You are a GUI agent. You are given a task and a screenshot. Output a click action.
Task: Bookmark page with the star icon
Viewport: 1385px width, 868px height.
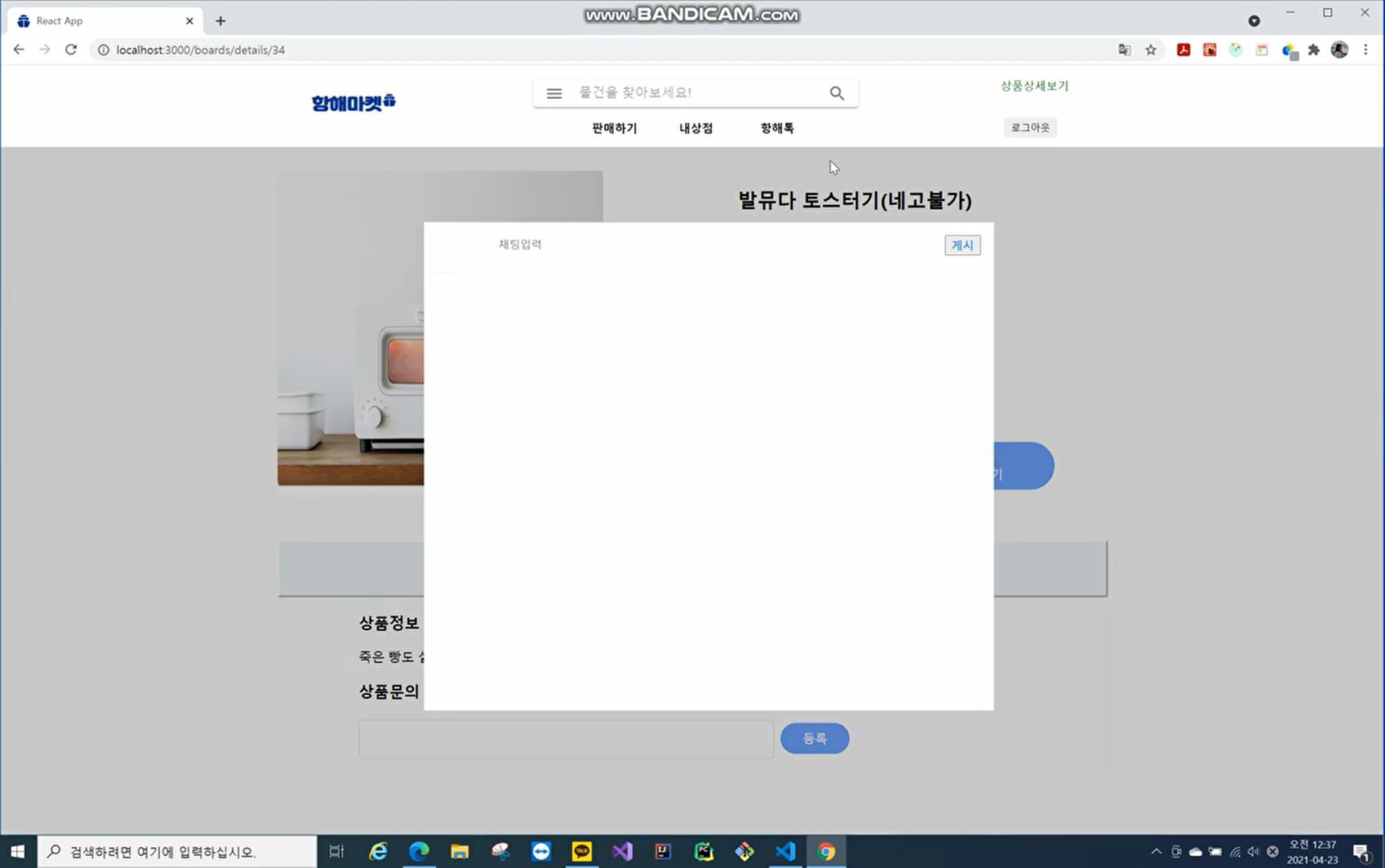tap(1150, 50)
